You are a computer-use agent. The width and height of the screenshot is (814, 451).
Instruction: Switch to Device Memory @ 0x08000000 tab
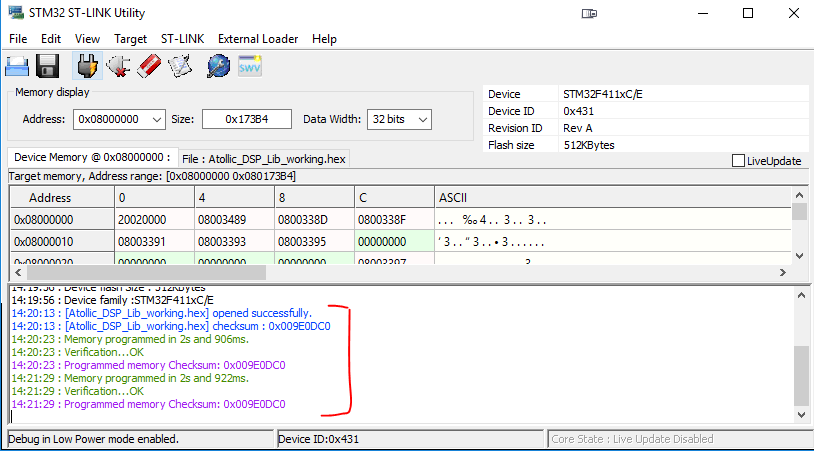tap(92, 157)
